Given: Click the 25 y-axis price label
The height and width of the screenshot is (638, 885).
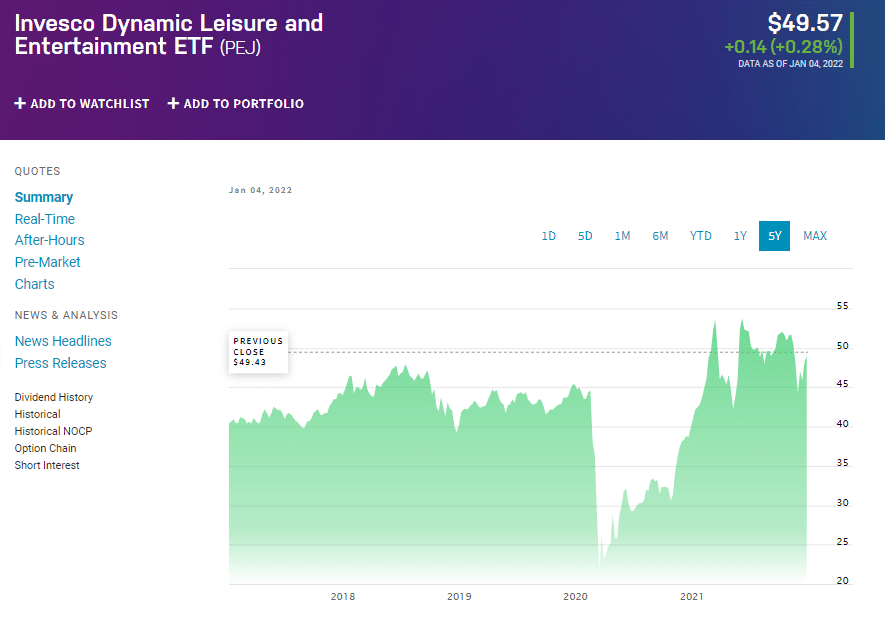Looking at the screenshot, I should pyautogui.click(x=843, y=542).
